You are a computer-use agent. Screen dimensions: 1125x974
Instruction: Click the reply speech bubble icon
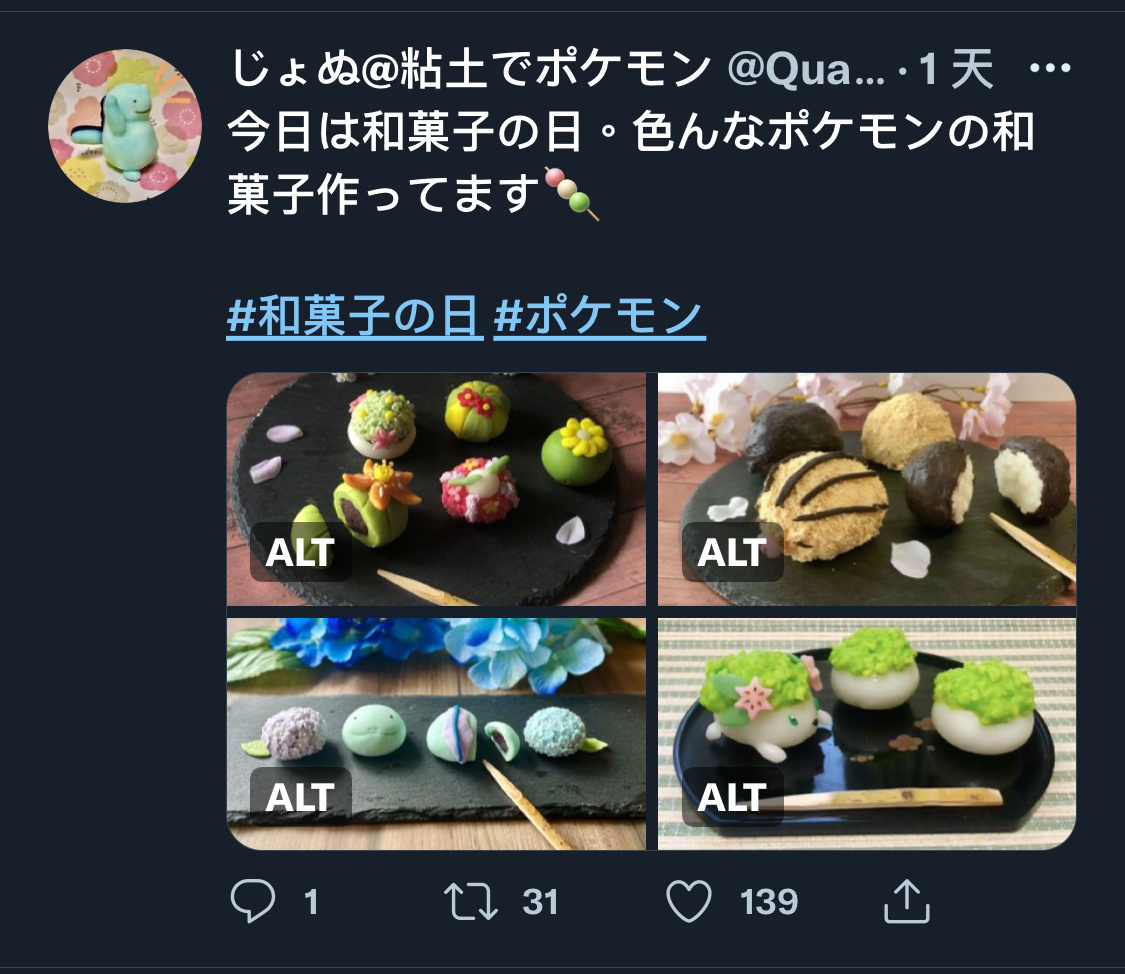[253, 901]
